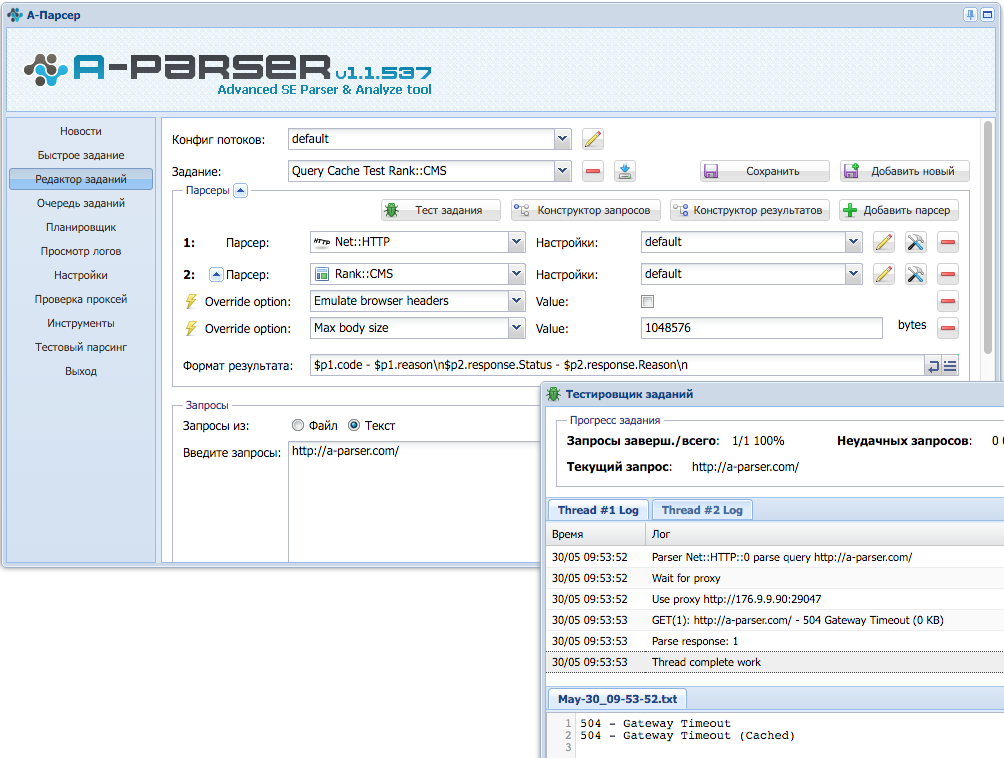Viewport: 1004px width, 758px height.
Task: Delete the Query Cache Test task preset
Action: (x=593, y=171)
